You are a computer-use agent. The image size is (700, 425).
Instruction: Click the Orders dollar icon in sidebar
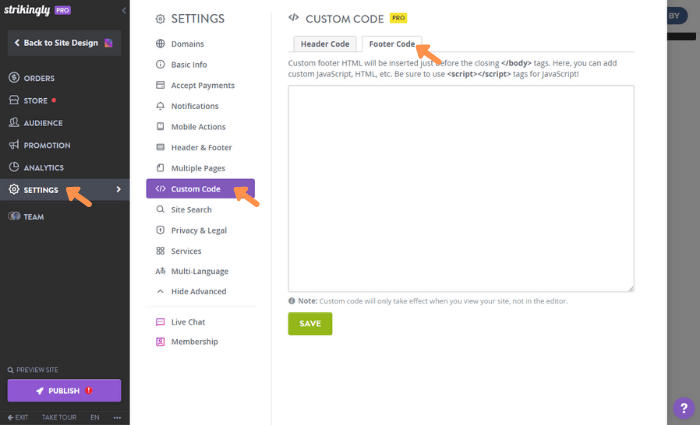click(14, 78)
